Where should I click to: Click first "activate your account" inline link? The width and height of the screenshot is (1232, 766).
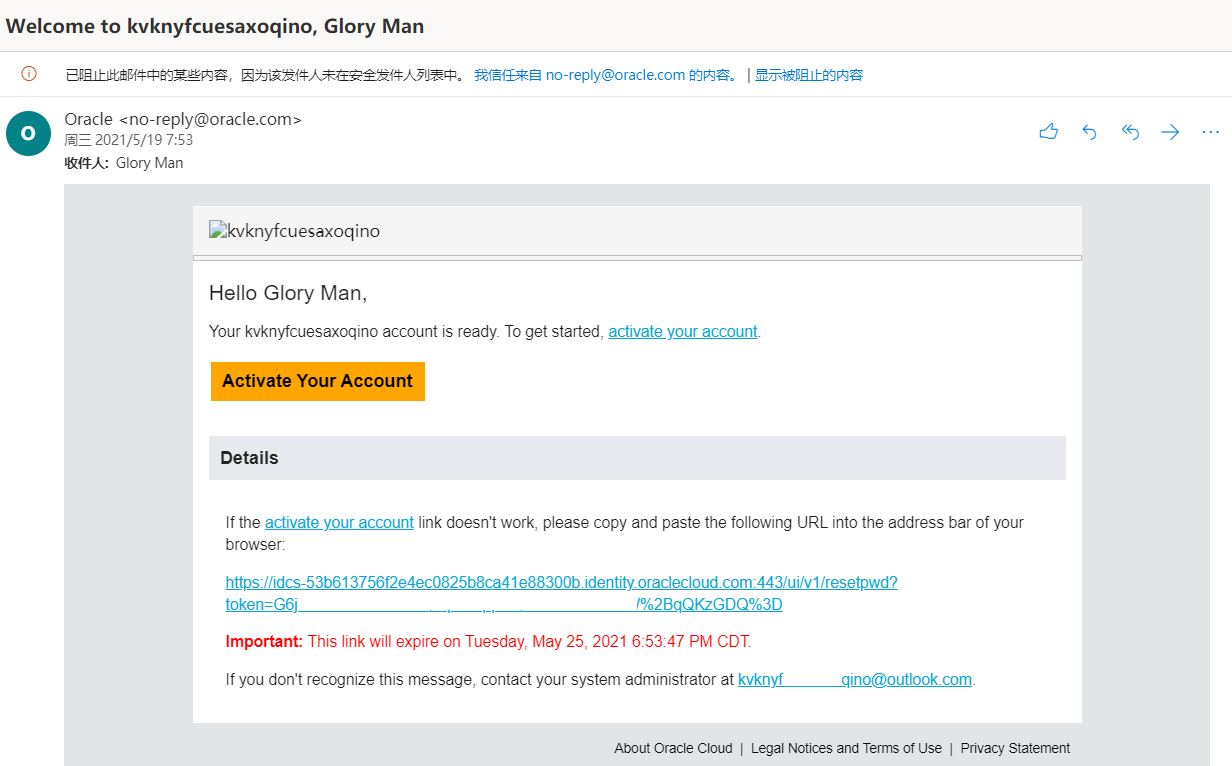coord(683,332)
